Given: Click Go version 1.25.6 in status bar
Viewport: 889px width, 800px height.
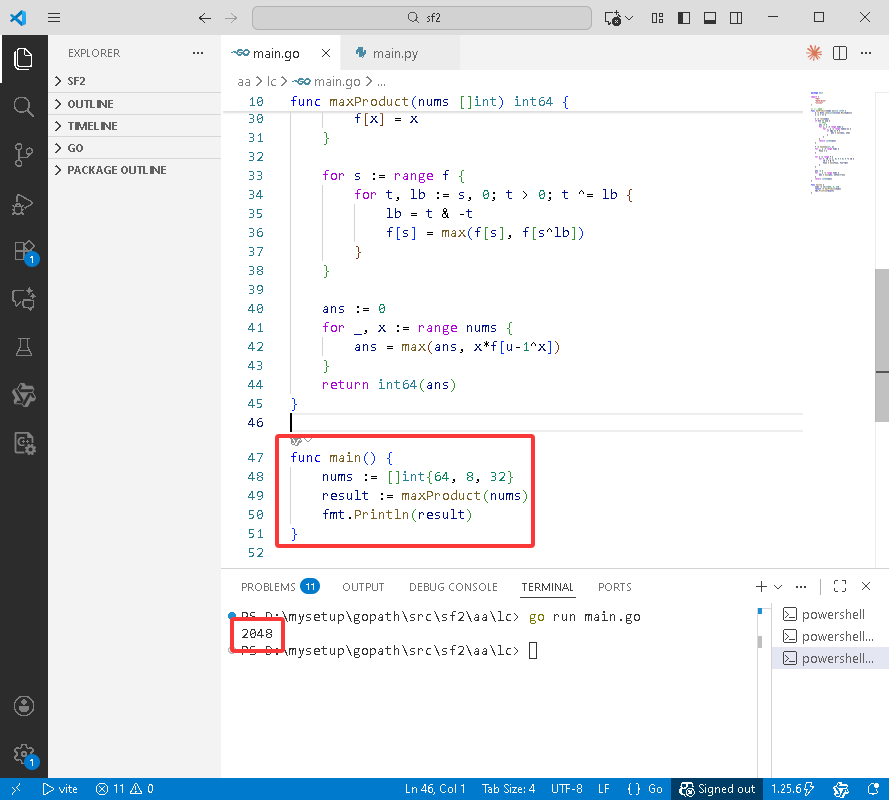Looking at the screenshot, I should coord(792,789).
